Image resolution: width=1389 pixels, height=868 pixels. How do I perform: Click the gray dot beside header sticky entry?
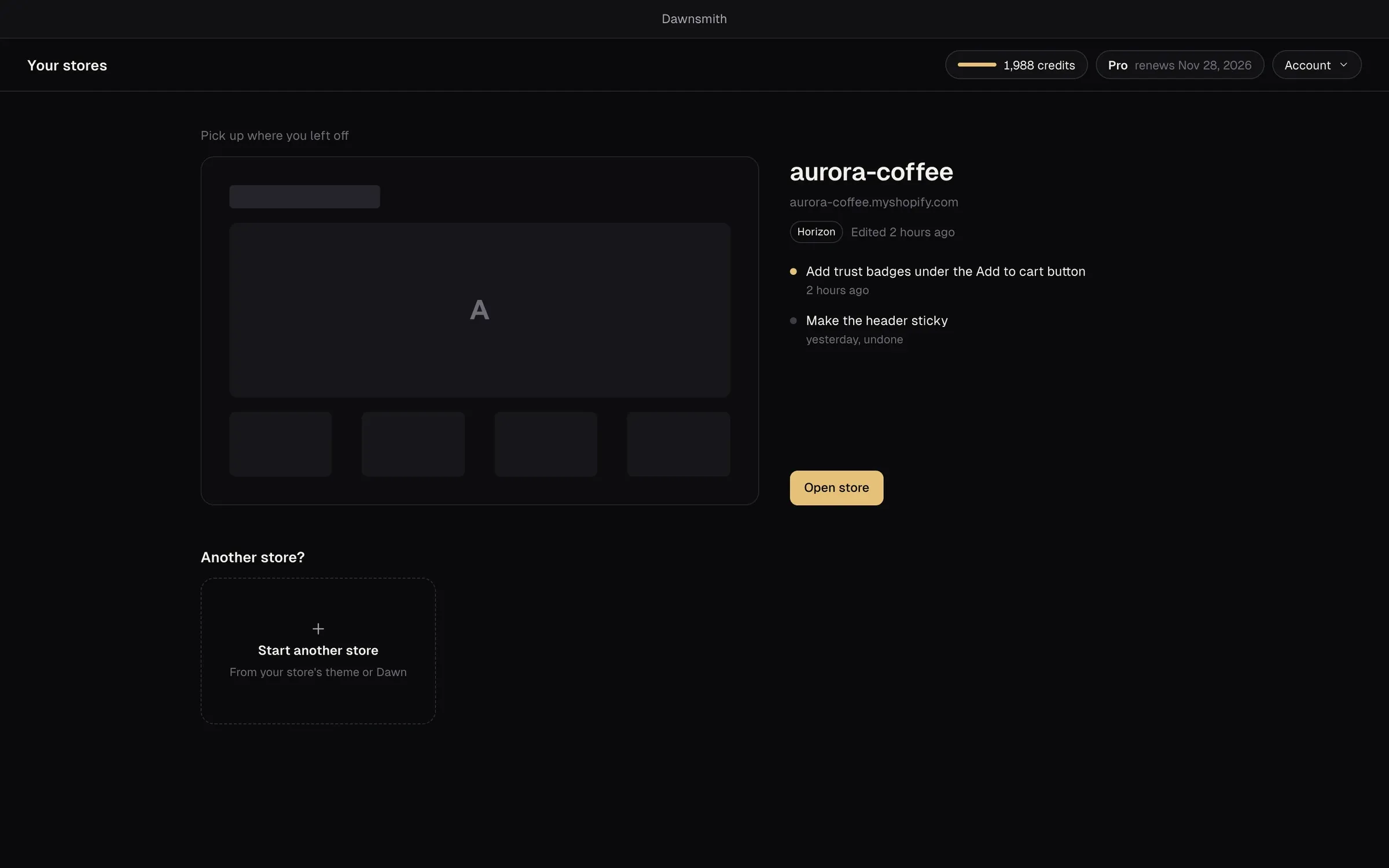(793, 321)
